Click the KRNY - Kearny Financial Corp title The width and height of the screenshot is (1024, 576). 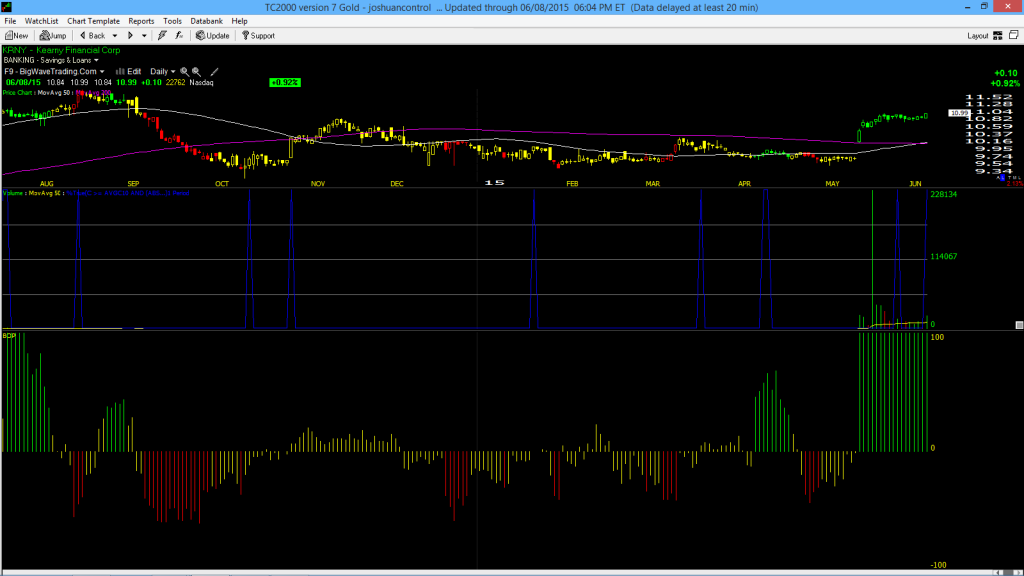pos(61,50)
